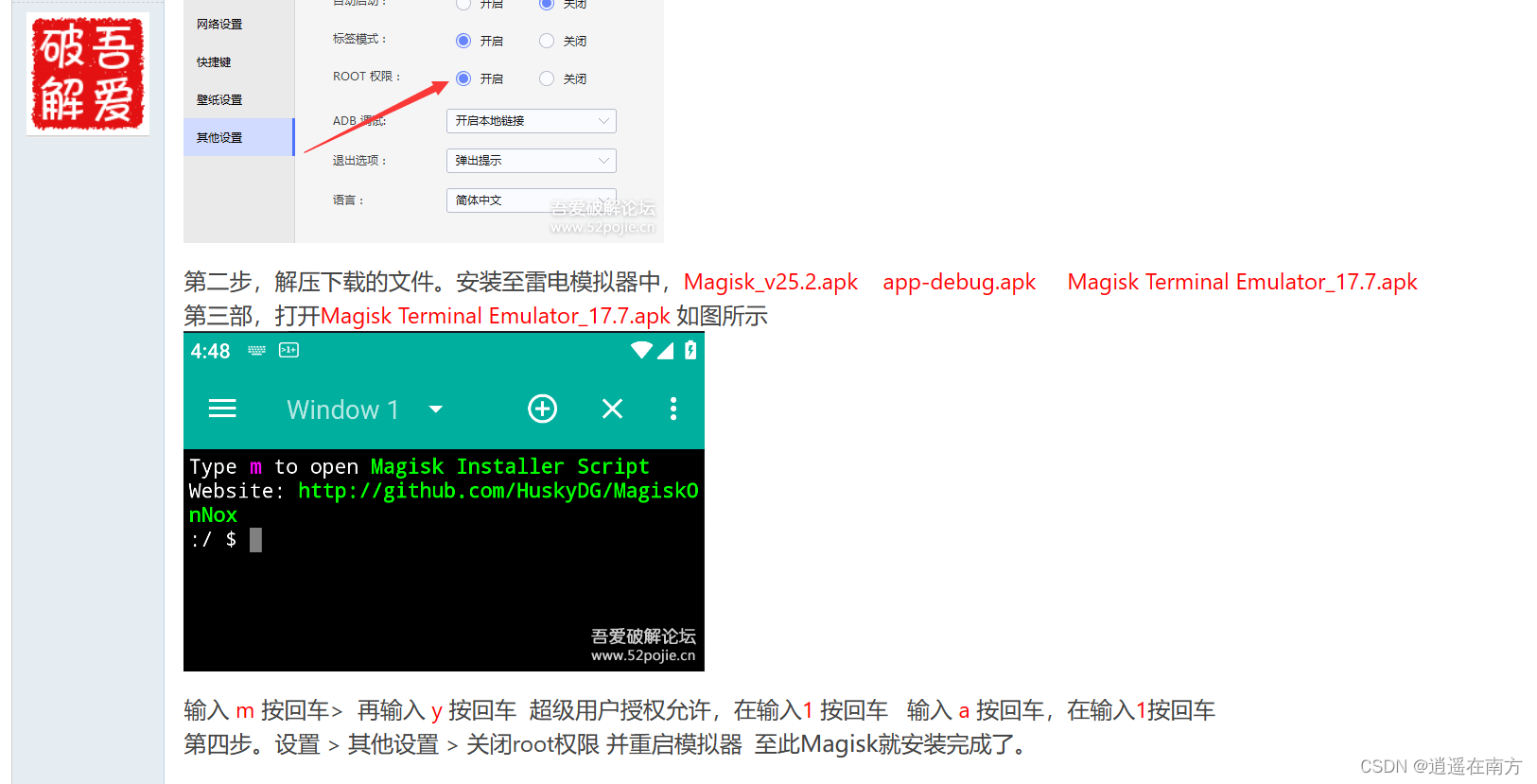Click the cellular signal icon in status bar
Viewport: 1537px width, 784px height.
[666, 351]
